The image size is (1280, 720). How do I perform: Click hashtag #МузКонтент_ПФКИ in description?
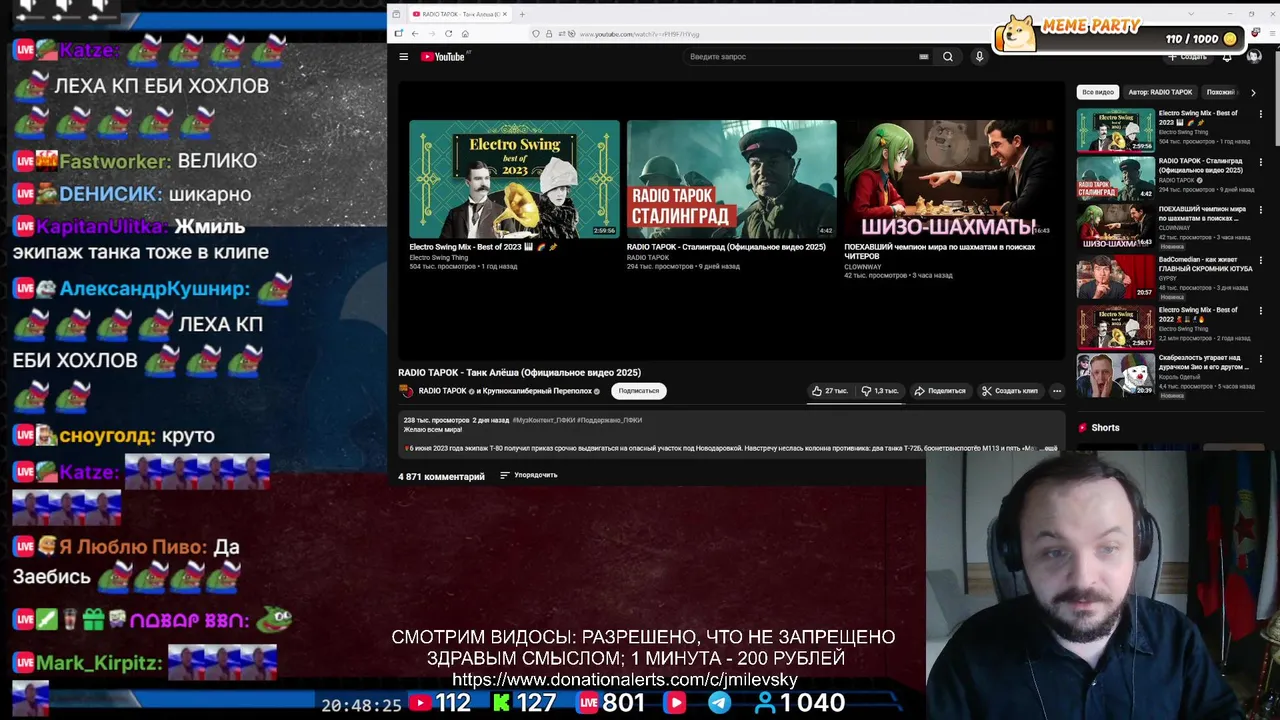(544, 420)
